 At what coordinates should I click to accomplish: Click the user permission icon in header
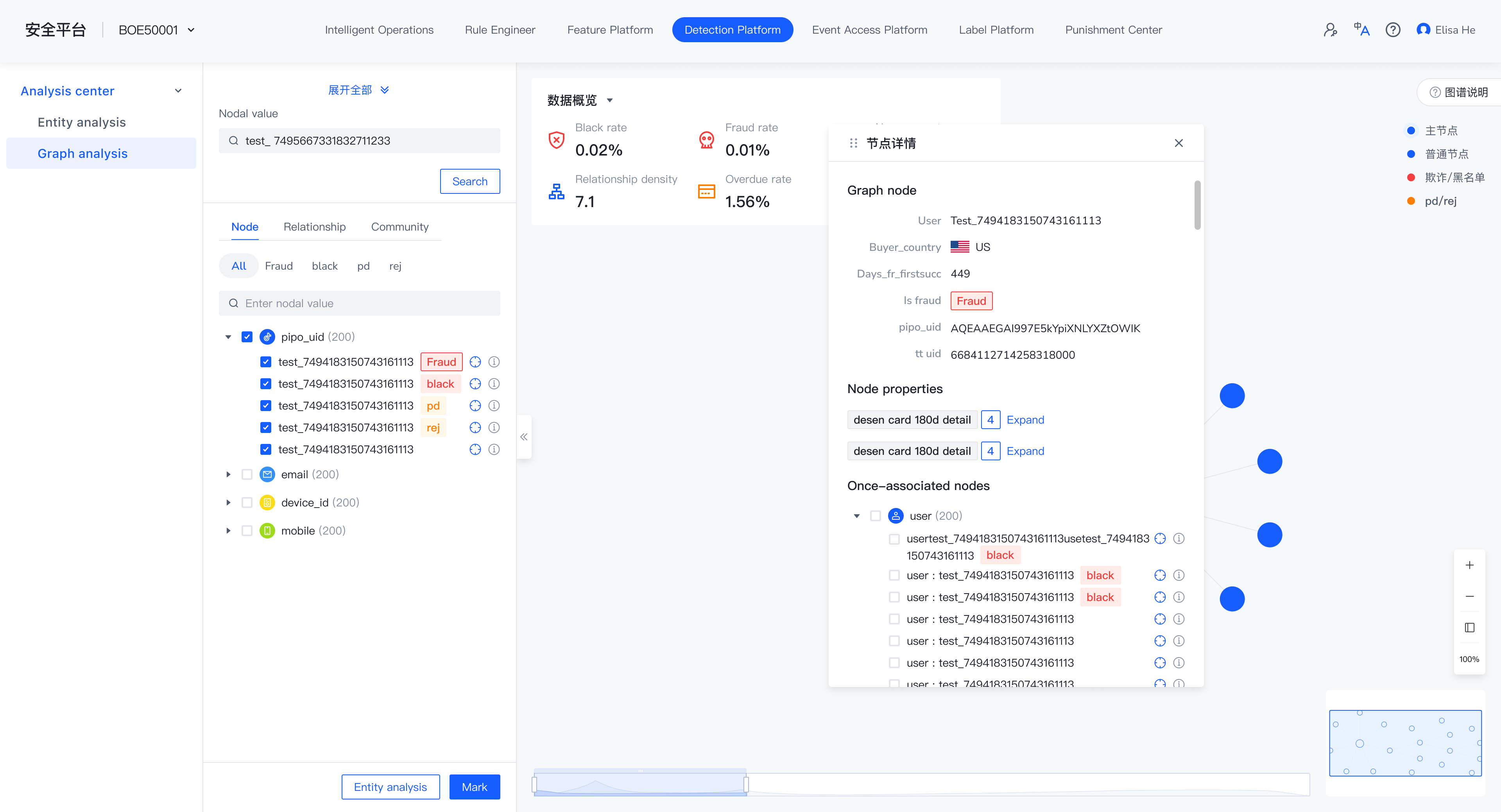click(1330, 30)
